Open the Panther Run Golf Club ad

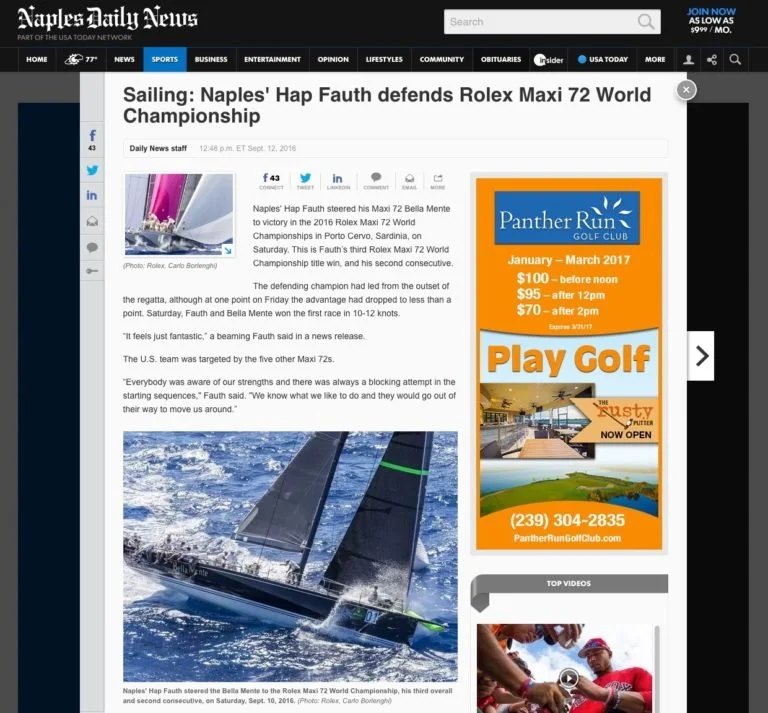[569, 363]
